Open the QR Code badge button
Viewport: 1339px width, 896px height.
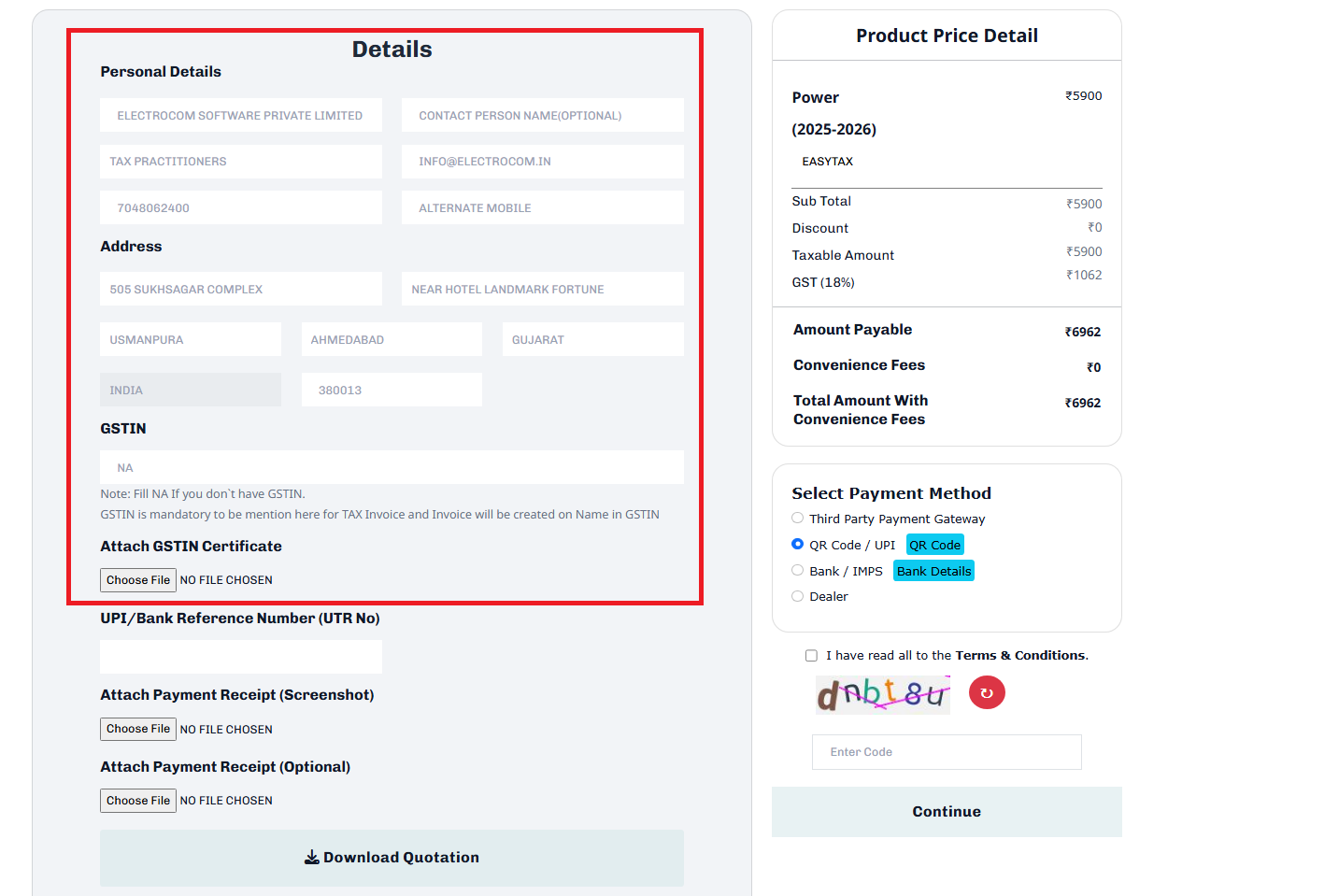(934, 545)
